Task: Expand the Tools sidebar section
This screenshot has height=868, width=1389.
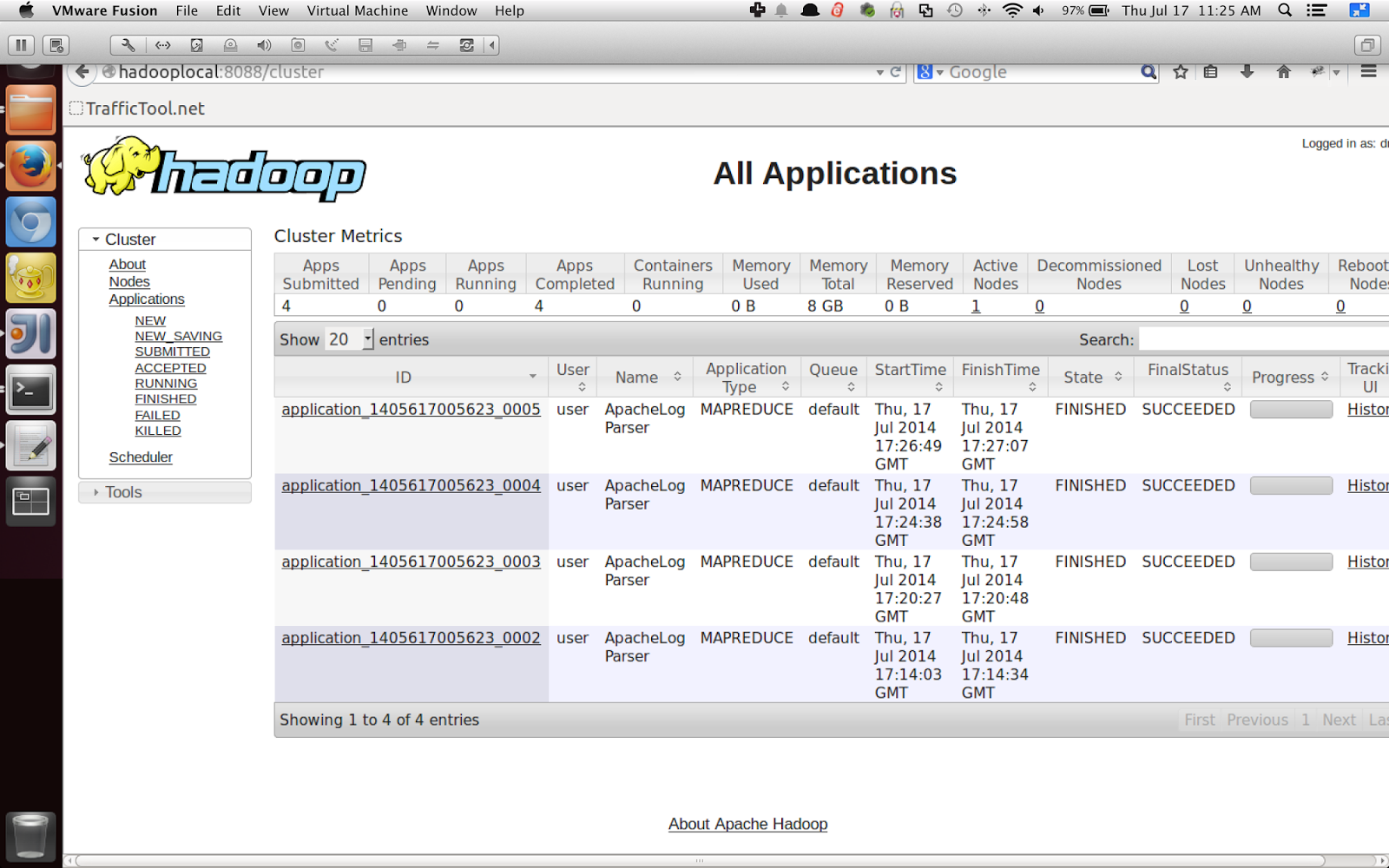Action: click(95, 492)
